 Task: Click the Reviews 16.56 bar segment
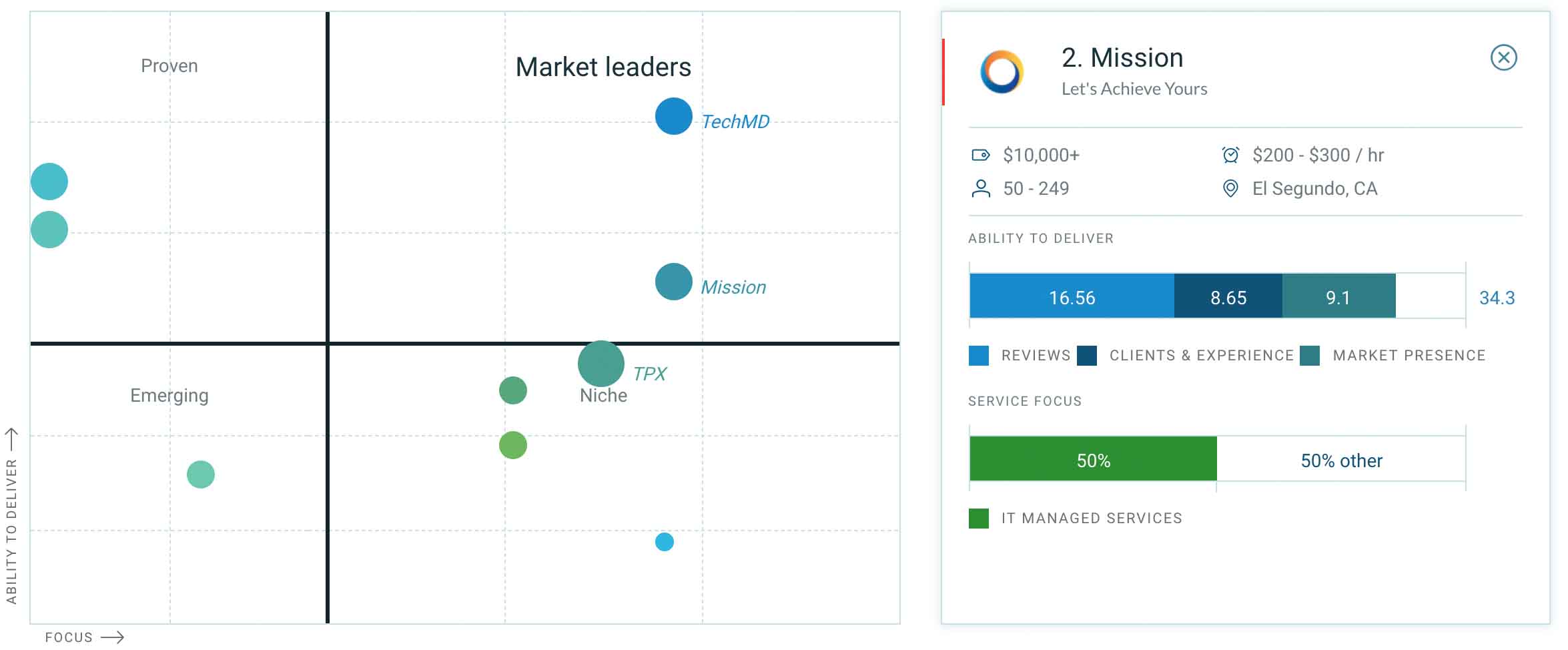[x=1071, y=296]
